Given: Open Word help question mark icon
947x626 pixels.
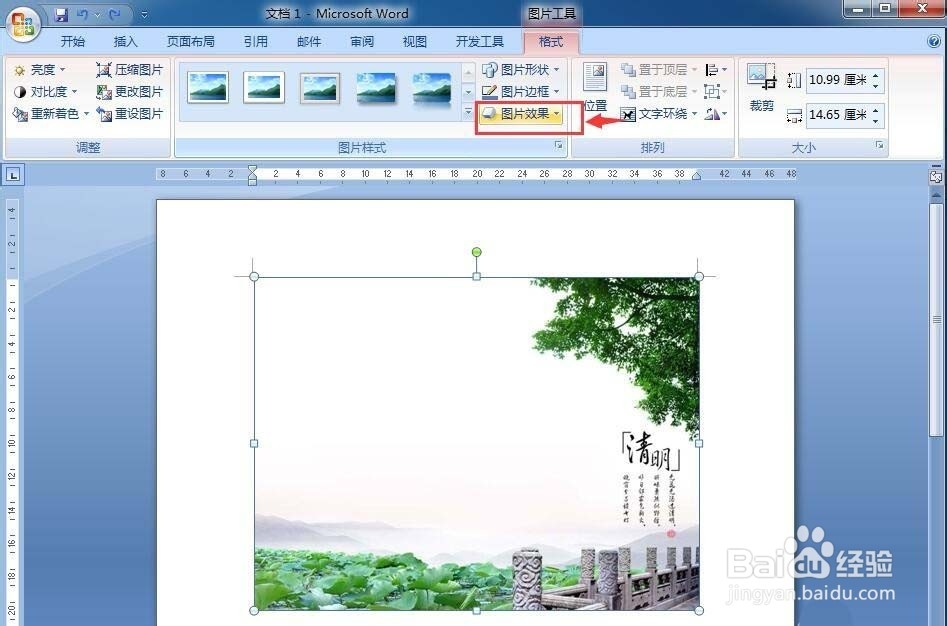Looking at the screenshot, I should click(934, 41).
